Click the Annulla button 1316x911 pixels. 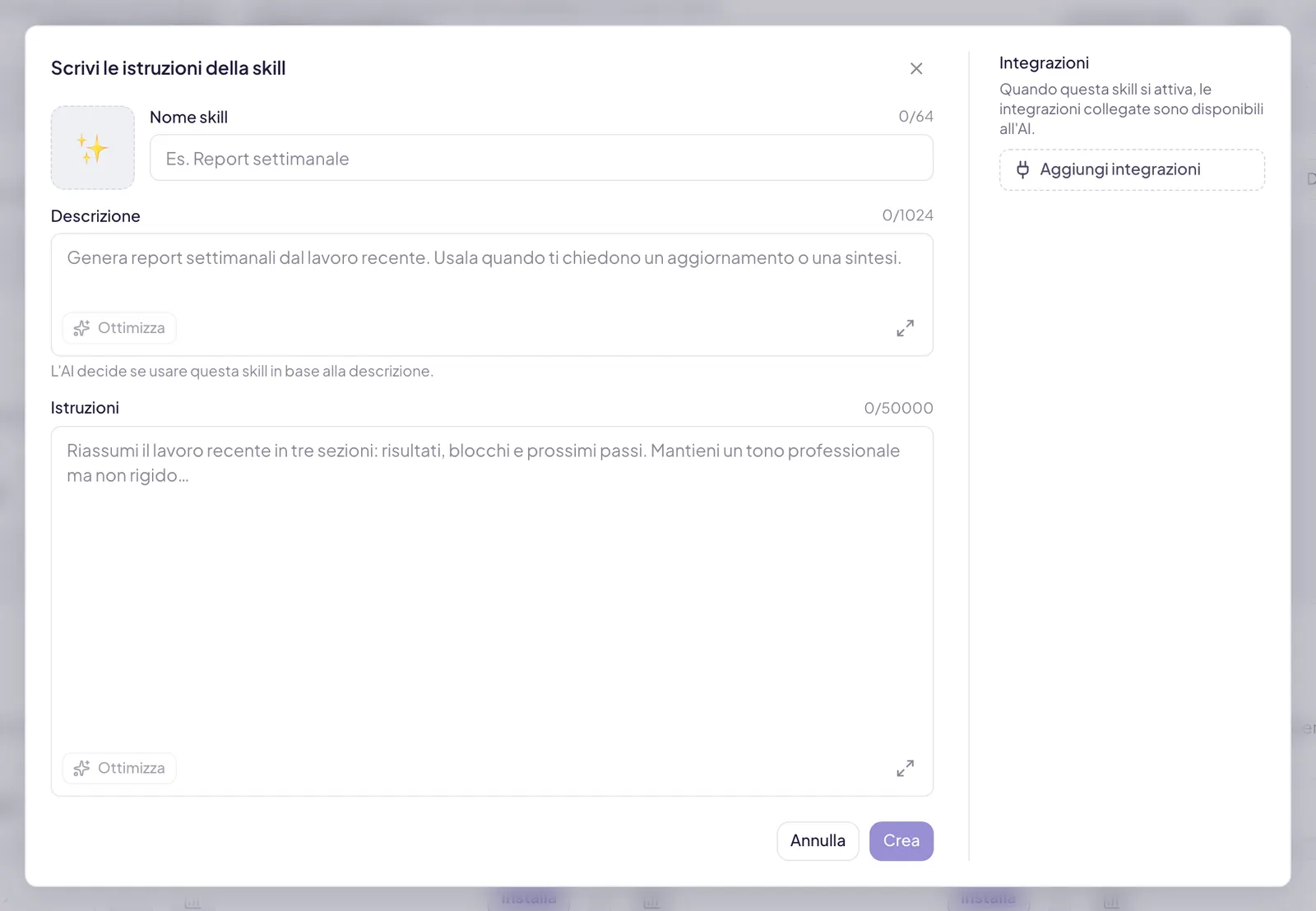point(818,841)
